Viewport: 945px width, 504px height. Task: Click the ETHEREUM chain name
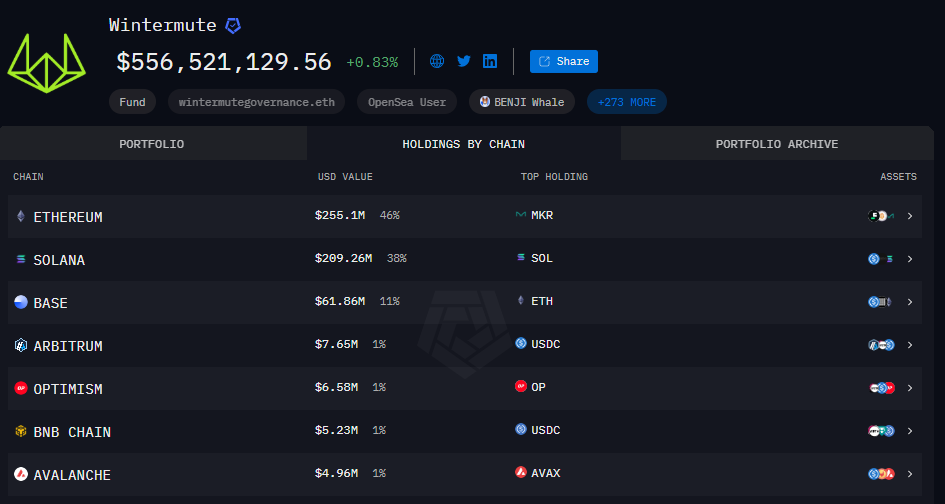point(68,217)
